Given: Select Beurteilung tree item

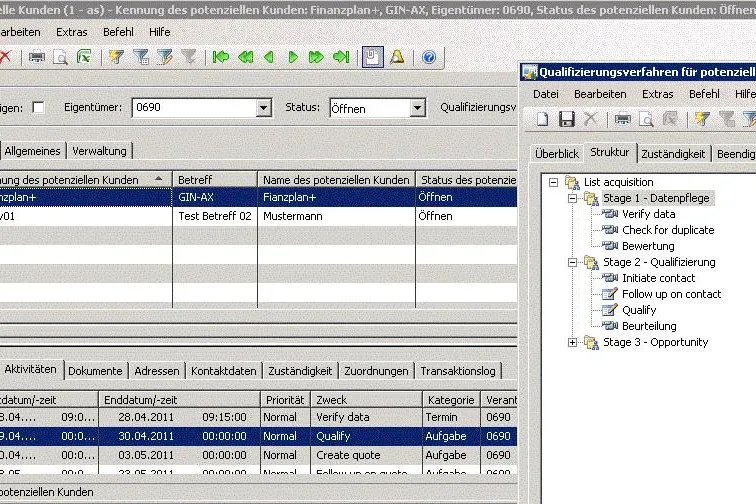Looking at the screenshot, I should (x=649, y=326).
